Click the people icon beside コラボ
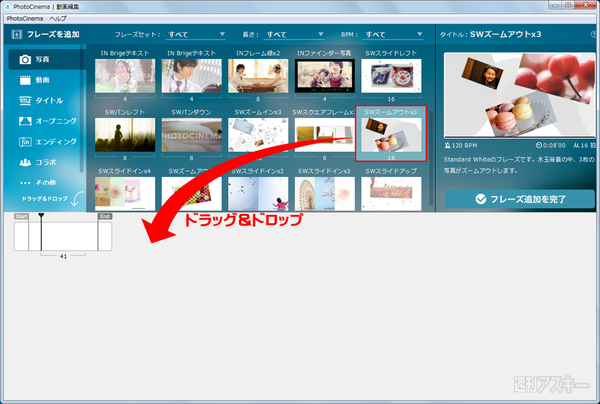Viewport: 600px width, 404px height. [25, 162]
